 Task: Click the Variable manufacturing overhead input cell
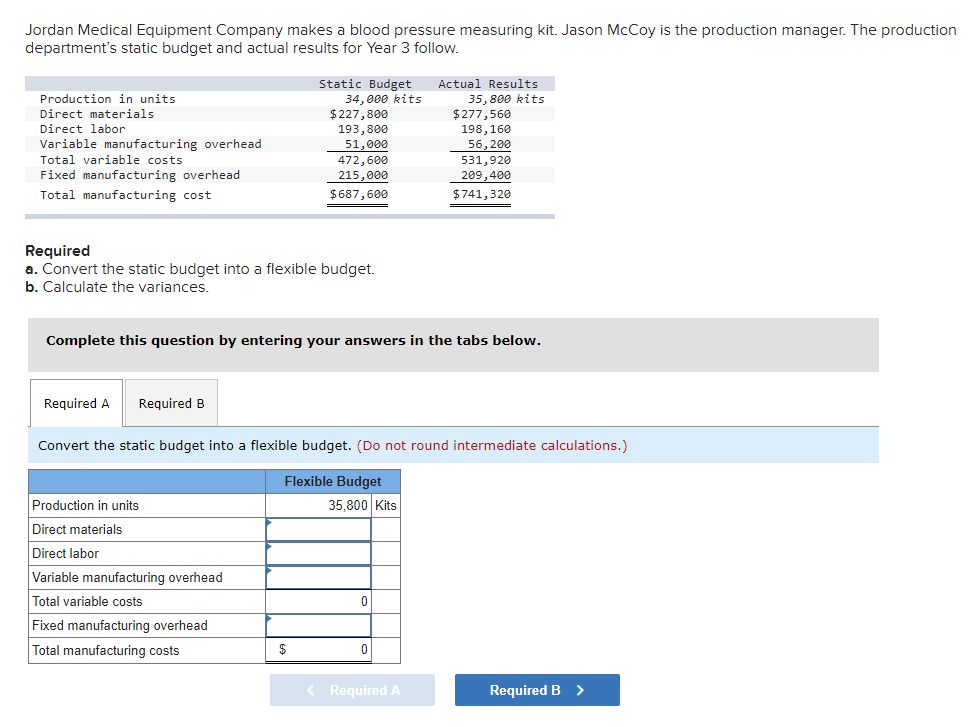click(318, 577)
